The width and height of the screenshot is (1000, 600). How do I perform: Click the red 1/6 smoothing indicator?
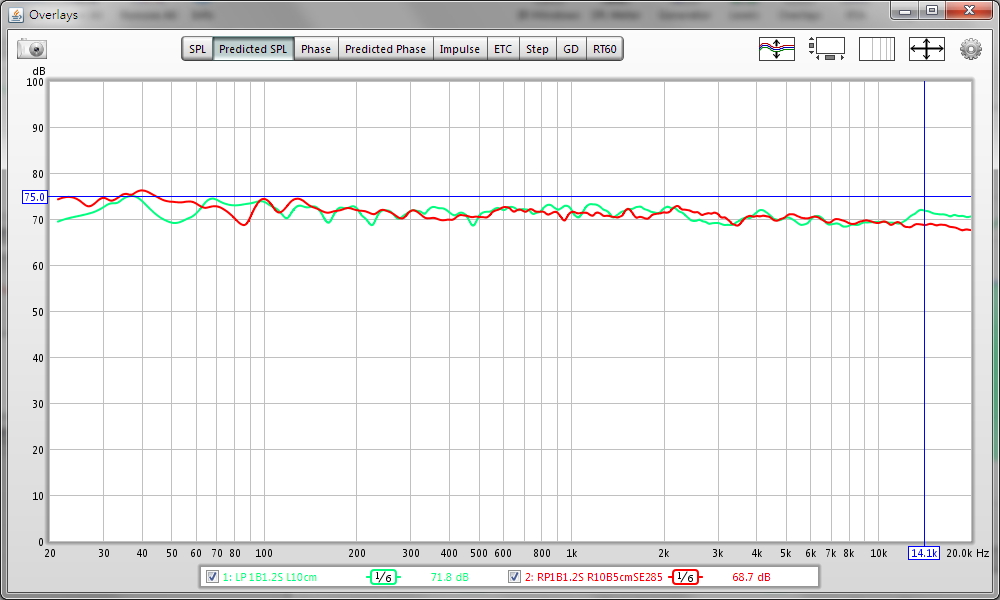[685, 577]
